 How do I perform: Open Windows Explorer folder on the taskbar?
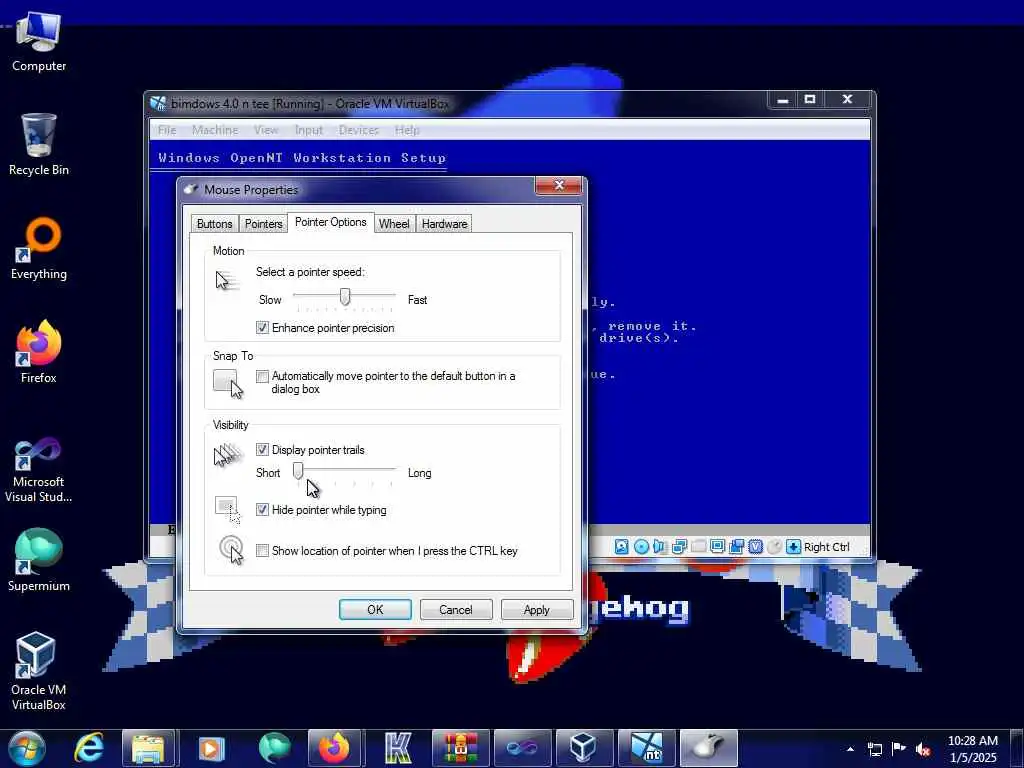pos(148,748)
